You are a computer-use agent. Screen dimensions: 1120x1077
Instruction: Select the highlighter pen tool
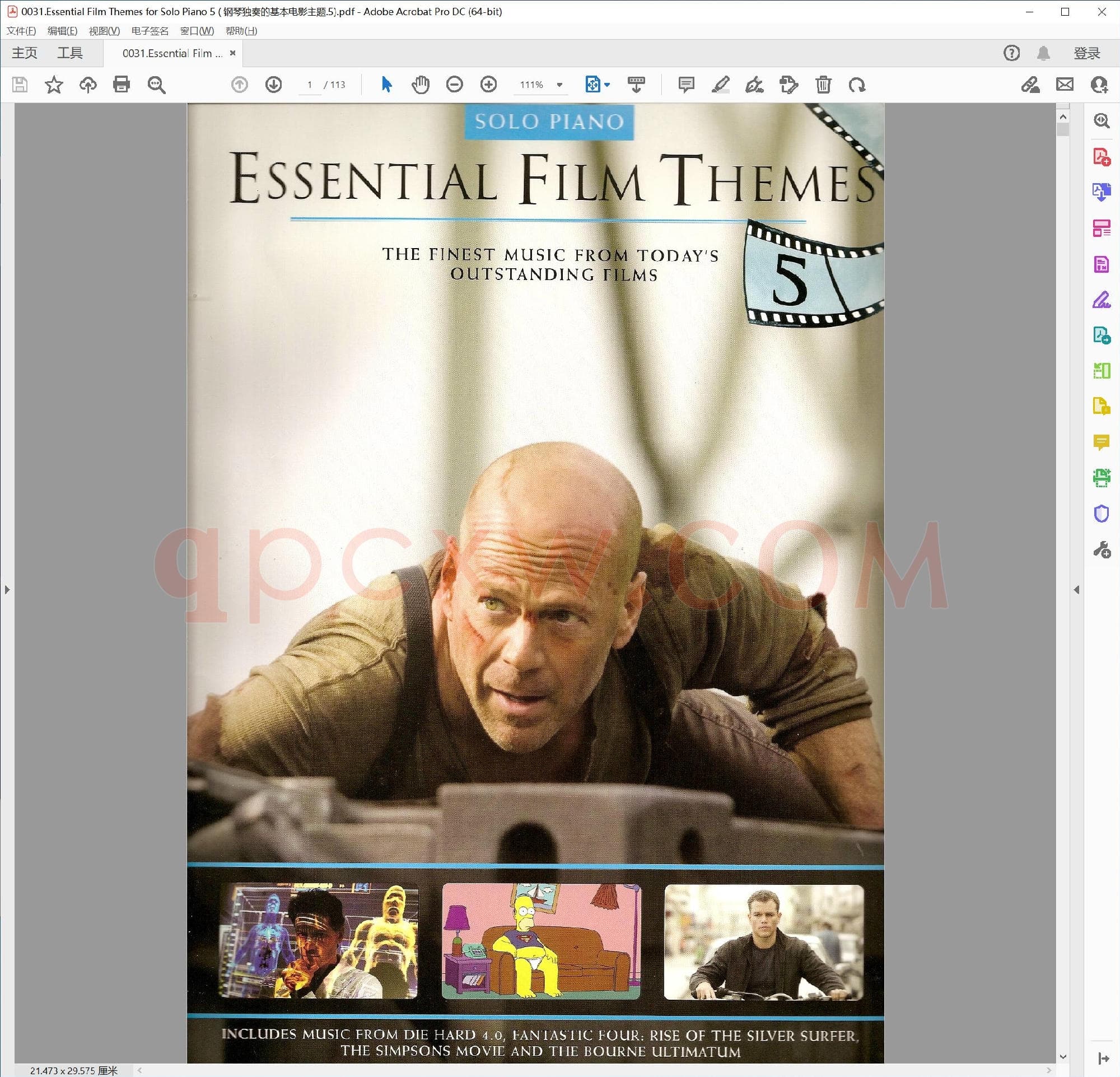720,85
